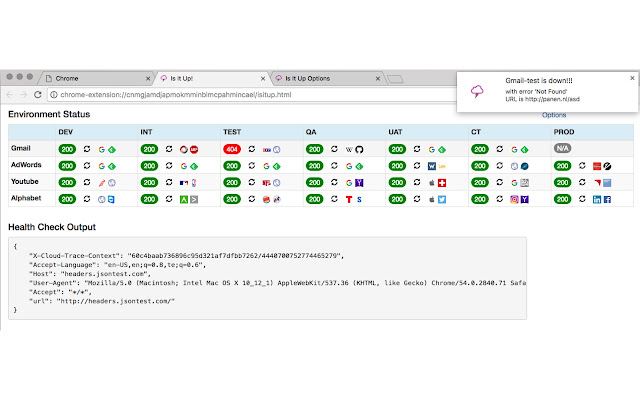Open the Twitter icon in Alphabet UAT
The image size is (640, 400).
442,199
